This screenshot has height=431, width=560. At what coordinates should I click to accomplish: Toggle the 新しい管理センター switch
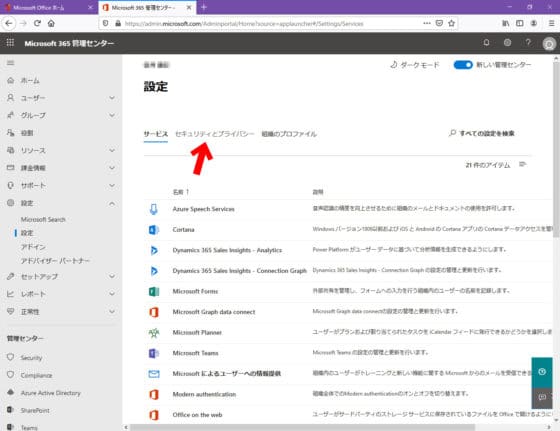click(x=463, y=65)
